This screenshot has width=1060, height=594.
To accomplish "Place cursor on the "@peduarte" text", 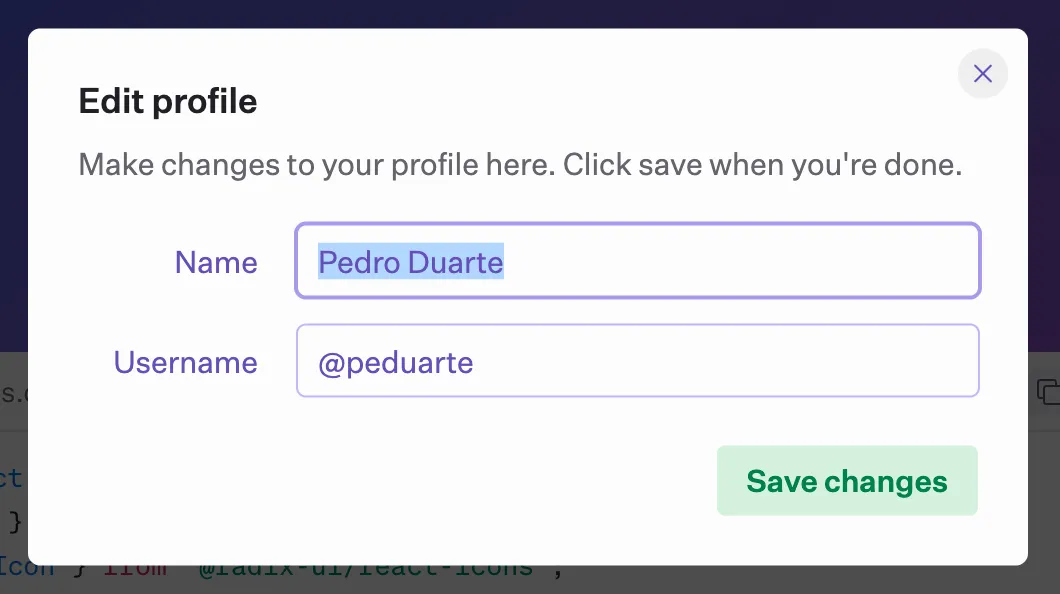I will point(395,362).
